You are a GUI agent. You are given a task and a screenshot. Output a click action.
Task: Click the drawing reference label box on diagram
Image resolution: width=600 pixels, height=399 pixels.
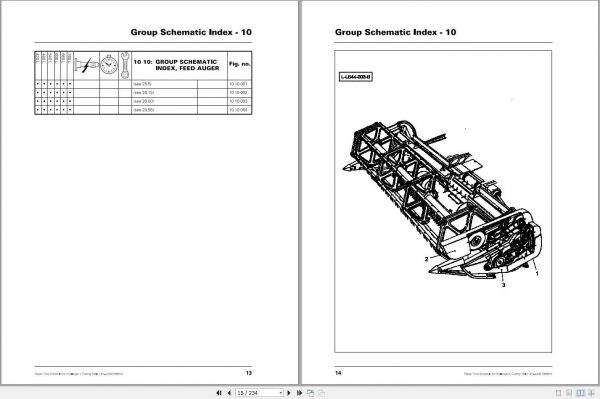[x=355, y=77]
